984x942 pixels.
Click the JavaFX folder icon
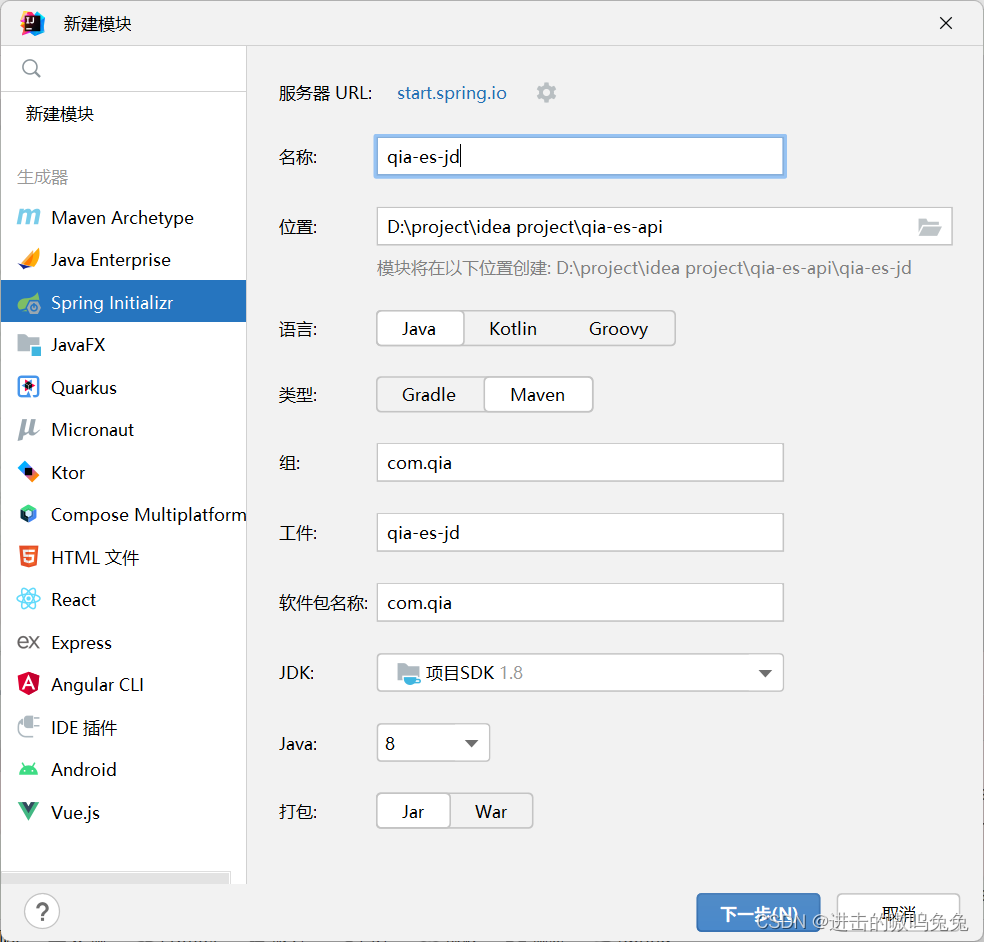pos(29,345)
